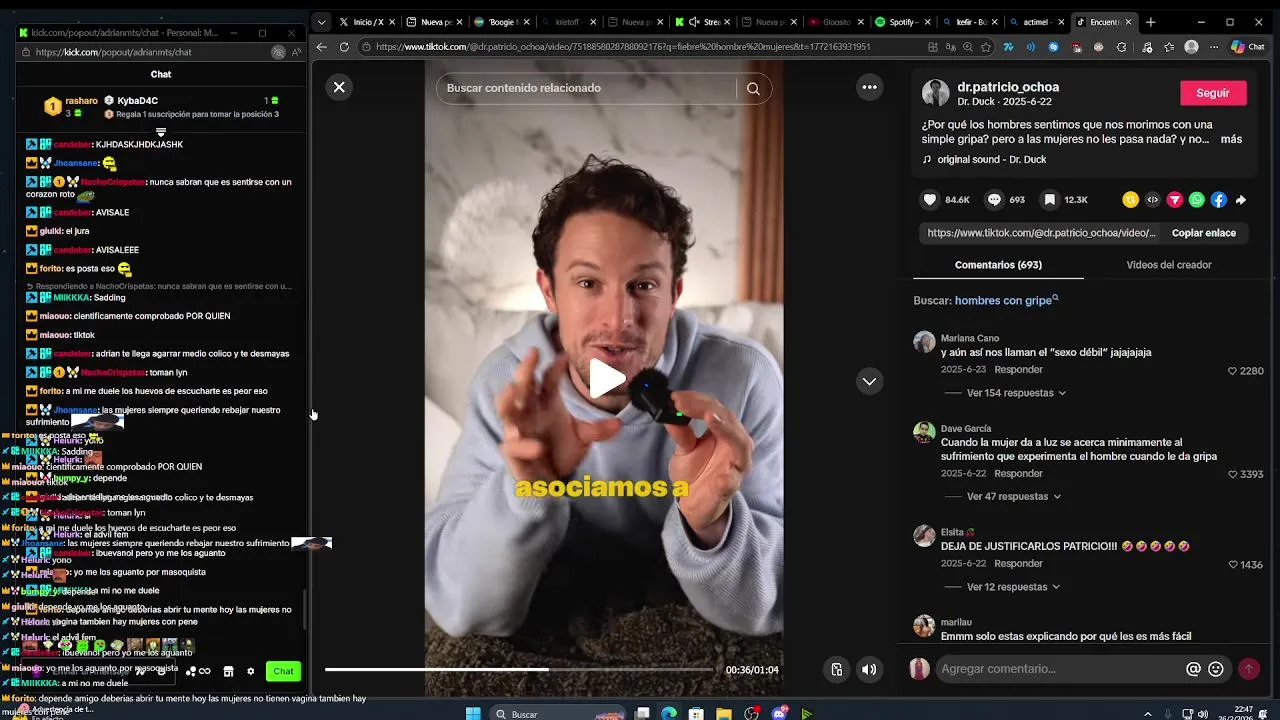Open Kick chat settings gear
The width and height of the screenshot is (1280, 720).
click(250, 672)
